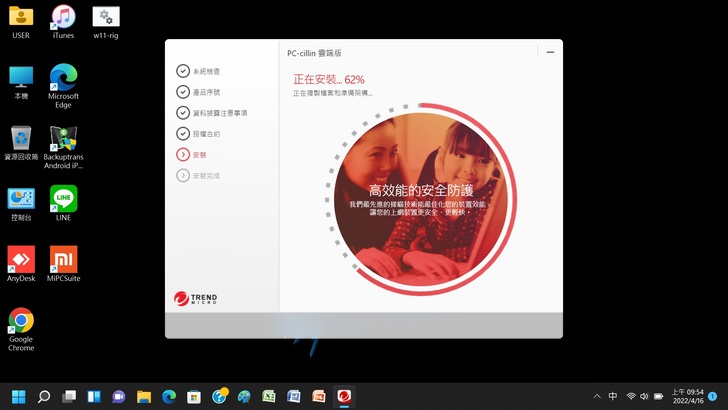
Task: Open the Chat icon on the taskbar
Action: (x=119, y=397)
